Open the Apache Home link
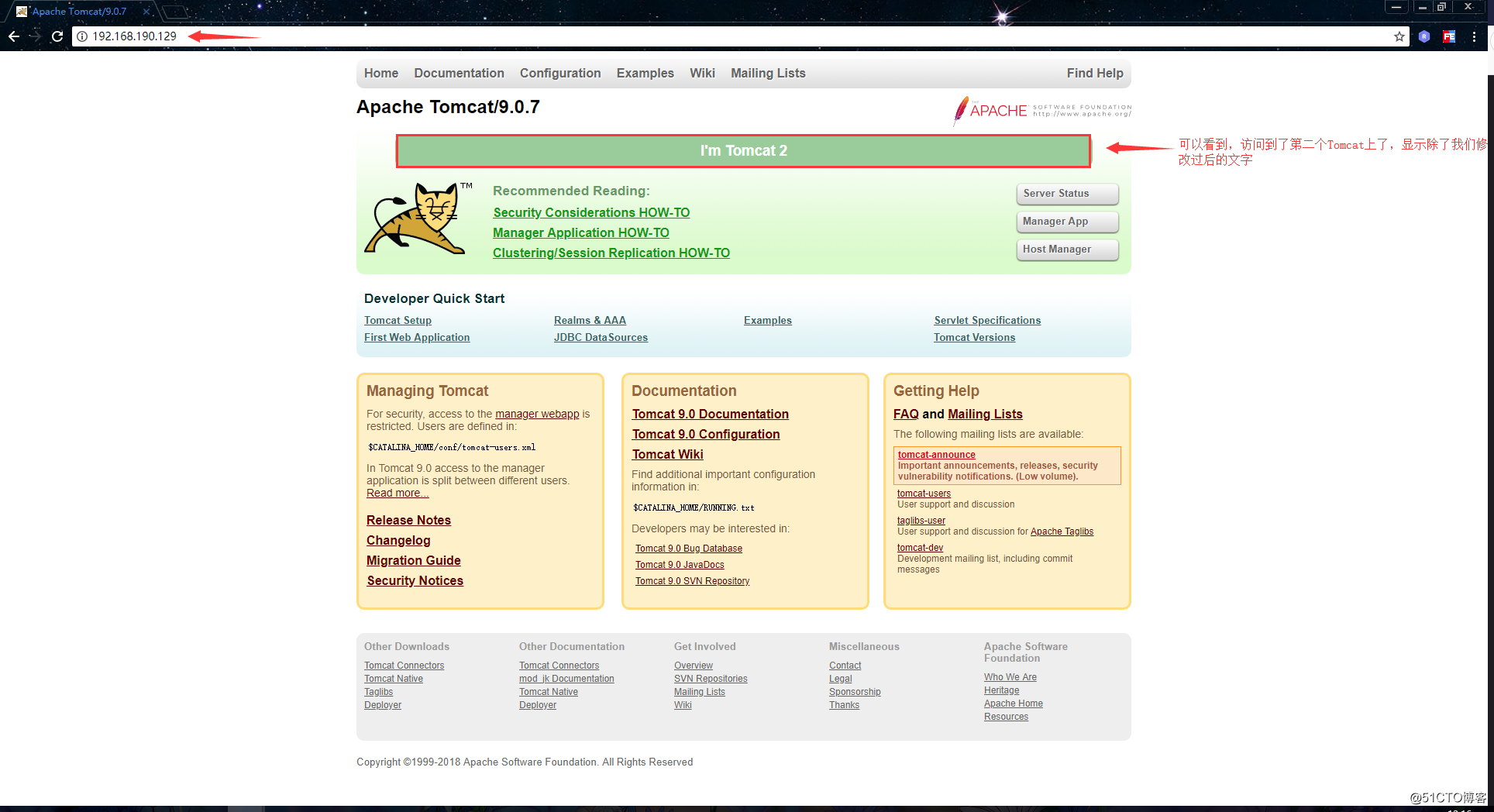The image size is (1494, 812). click(x=1014, y=704)
